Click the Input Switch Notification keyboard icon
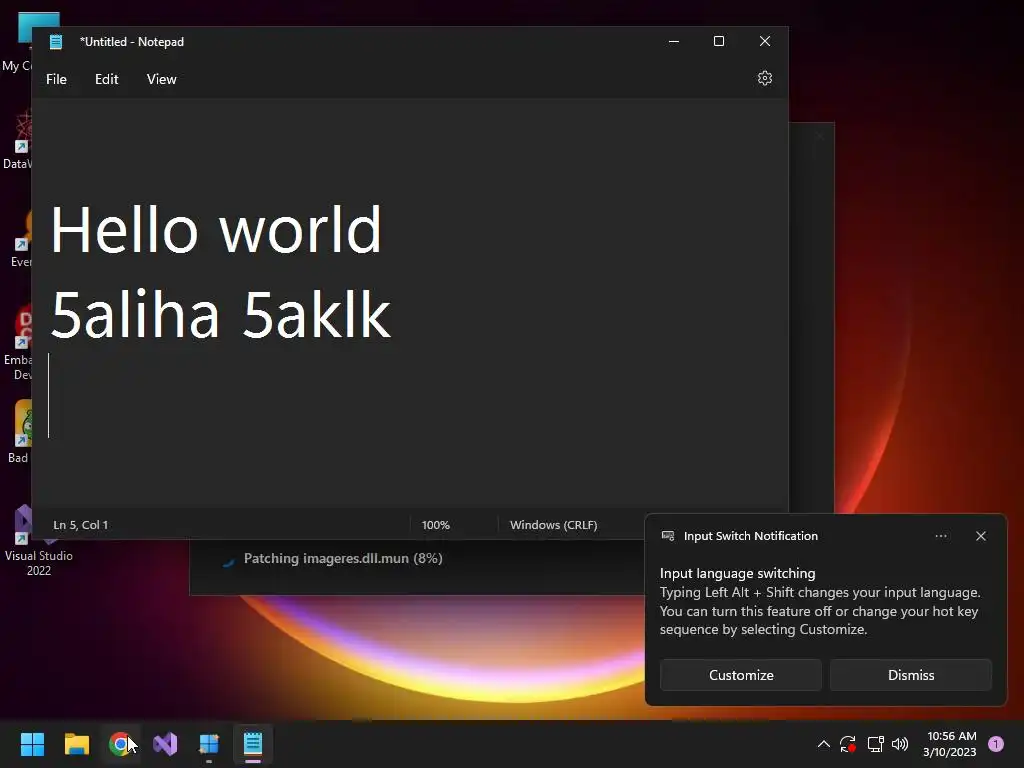Image resolution: width=1024 pixels, height=768 pixels. tap(668, 536)
